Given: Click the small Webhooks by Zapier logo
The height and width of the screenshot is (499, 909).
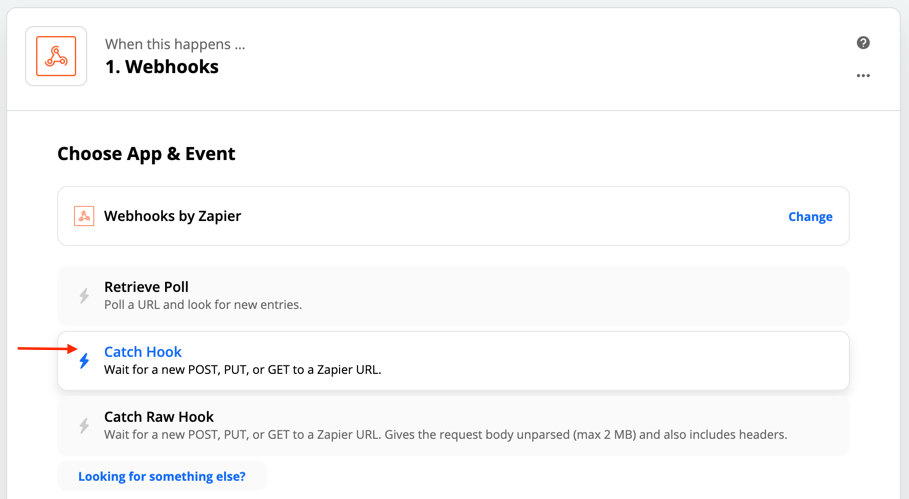Looking at the screenshot, I should tap(84, 216).
